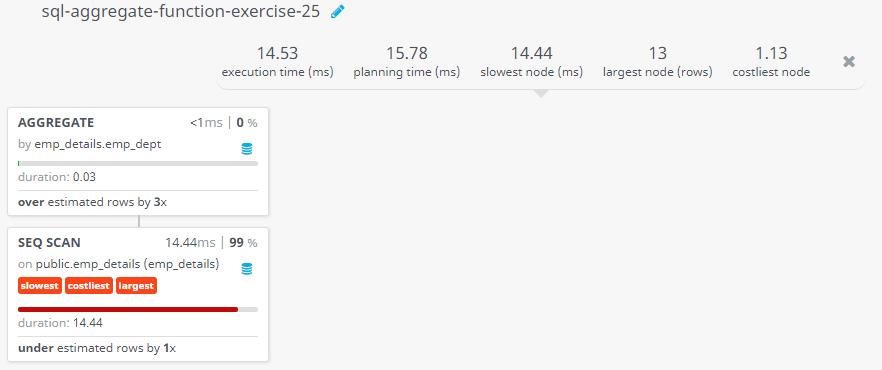Image resolution: width=882 pixels, height=370 pixels.
Task: Select the costliest tag badge
Action: 89,286
